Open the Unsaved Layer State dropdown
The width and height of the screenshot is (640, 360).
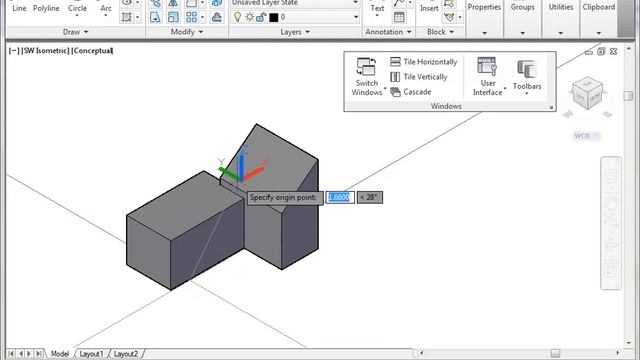pos(356,2)
